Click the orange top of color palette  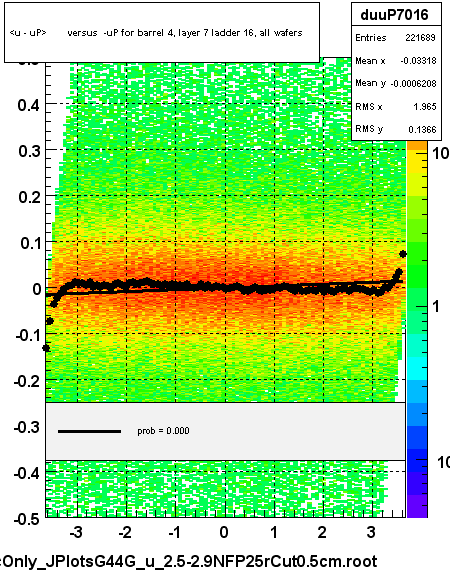417,146
